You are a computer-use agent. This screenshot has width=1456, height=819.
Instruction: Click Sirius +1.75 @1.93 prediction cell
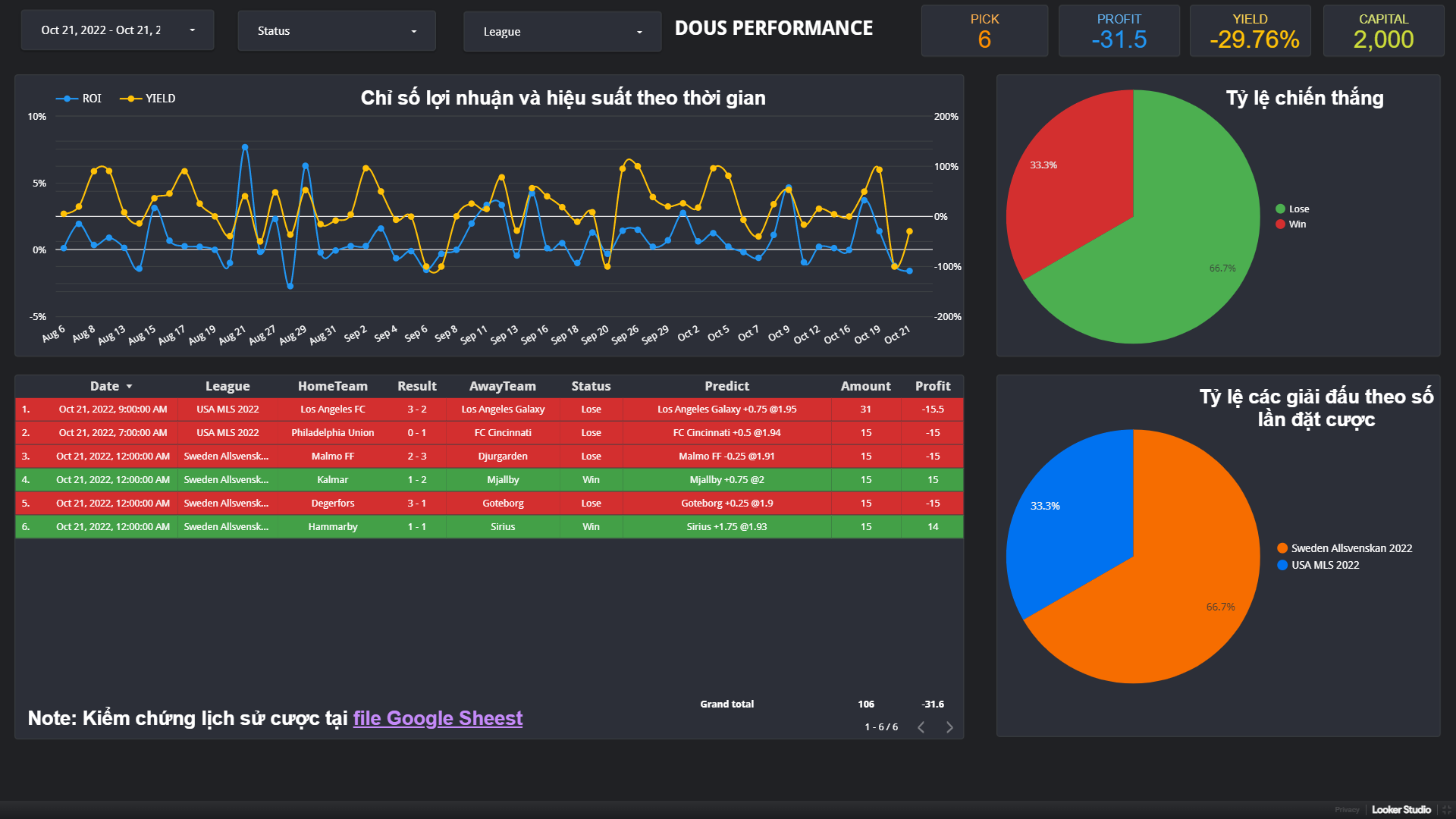point(726,527)
